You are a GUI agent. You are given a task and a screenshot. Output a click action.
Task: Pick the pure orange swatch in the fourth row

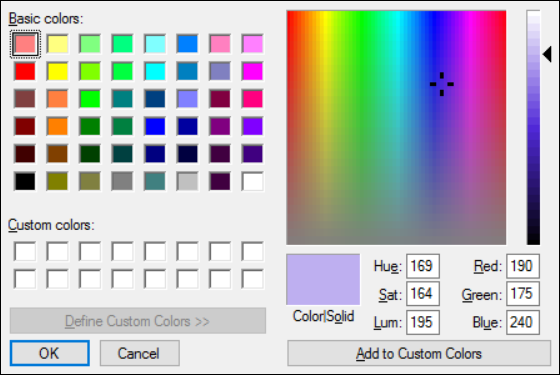[58, 126]
